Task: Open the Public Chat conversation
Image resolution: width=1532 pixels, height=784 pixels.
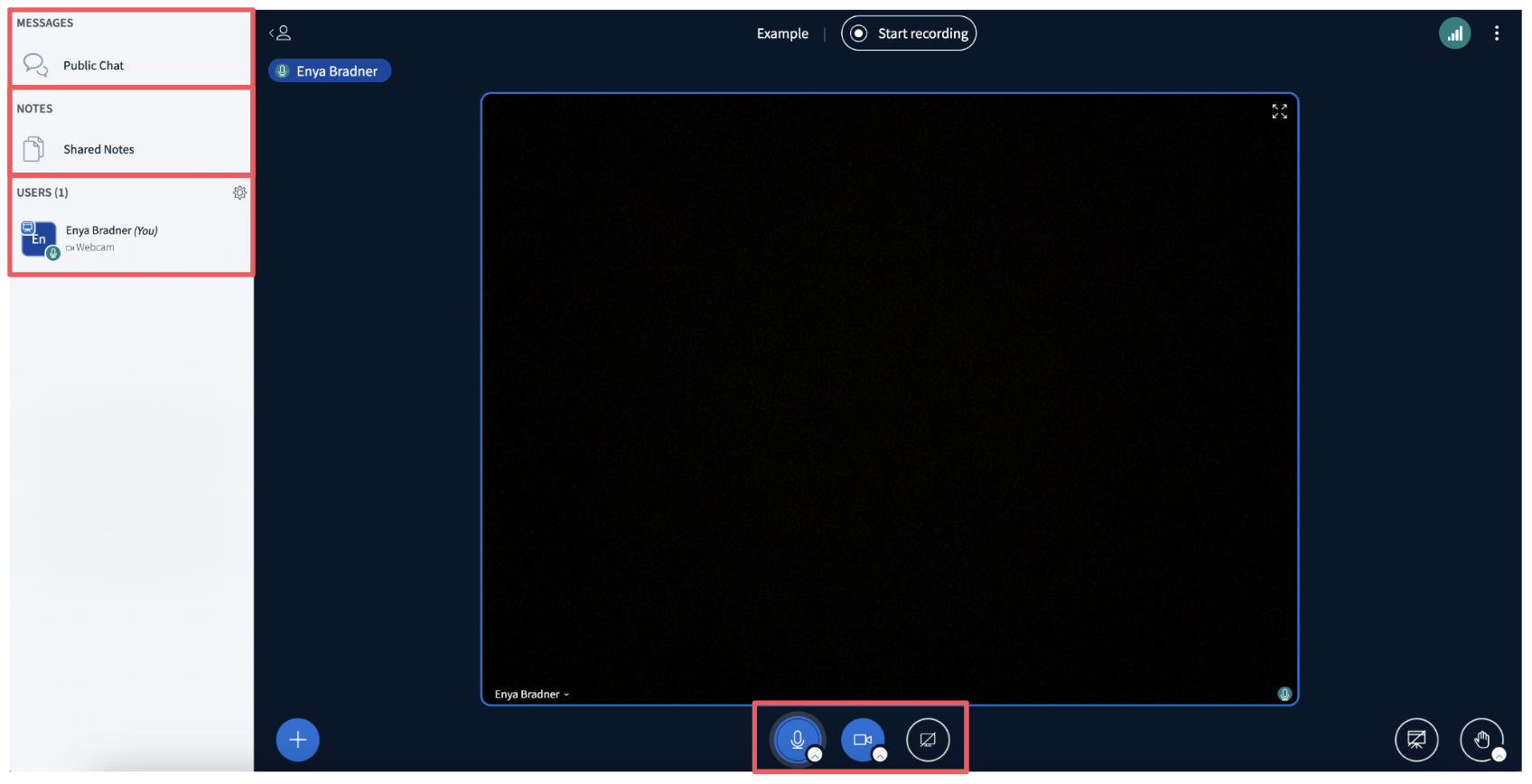Action: point(131,66)
